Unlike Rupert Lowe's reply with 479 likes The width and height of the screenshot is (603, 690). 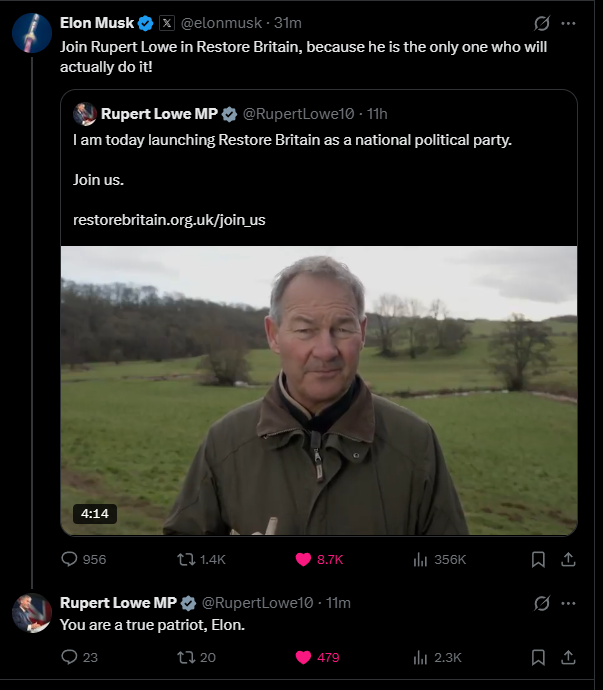click(303, 657)
